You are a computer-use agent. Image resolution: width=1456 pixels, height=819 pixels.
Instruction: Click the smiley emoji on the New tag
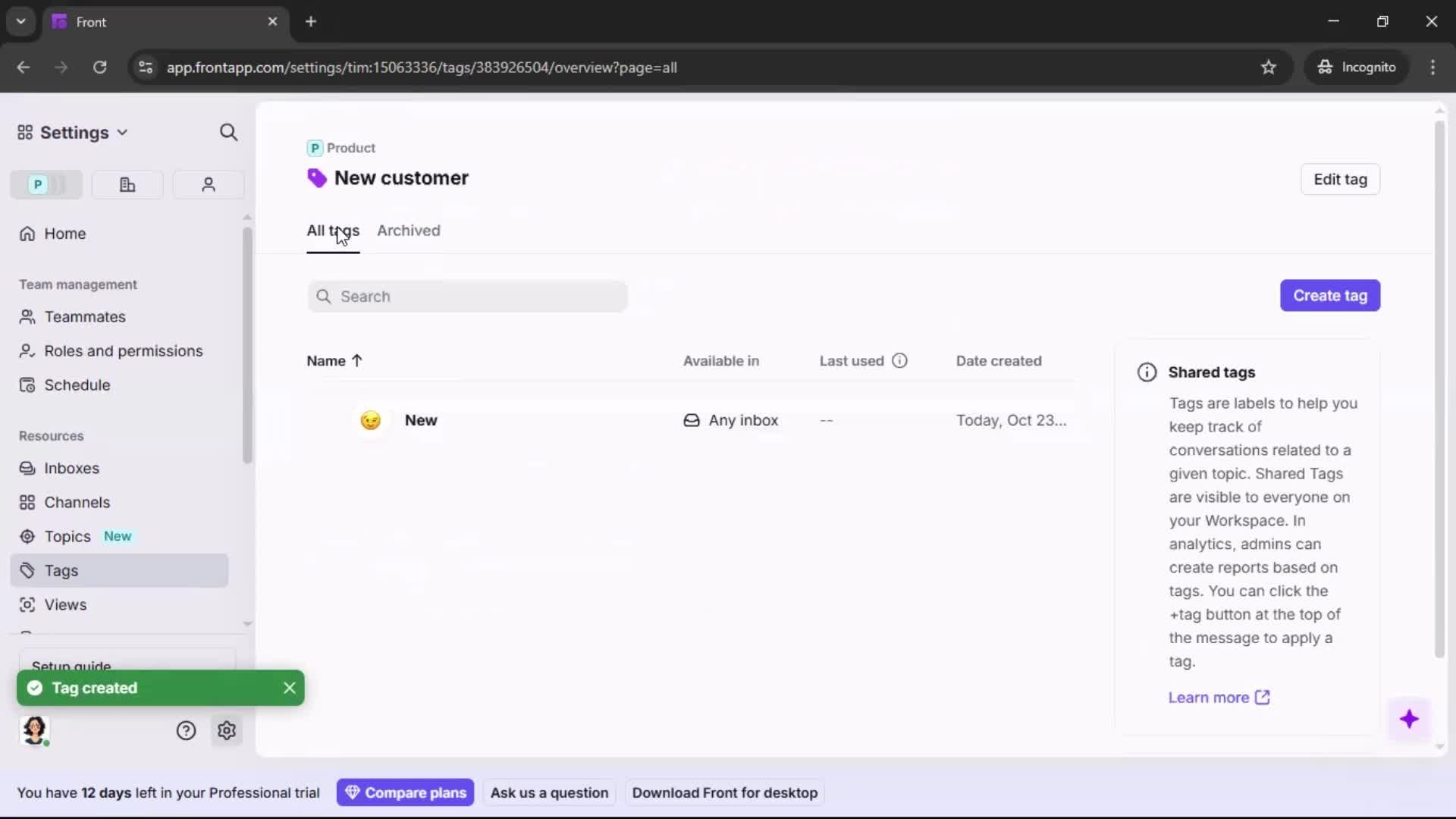[x=371, y=420]
